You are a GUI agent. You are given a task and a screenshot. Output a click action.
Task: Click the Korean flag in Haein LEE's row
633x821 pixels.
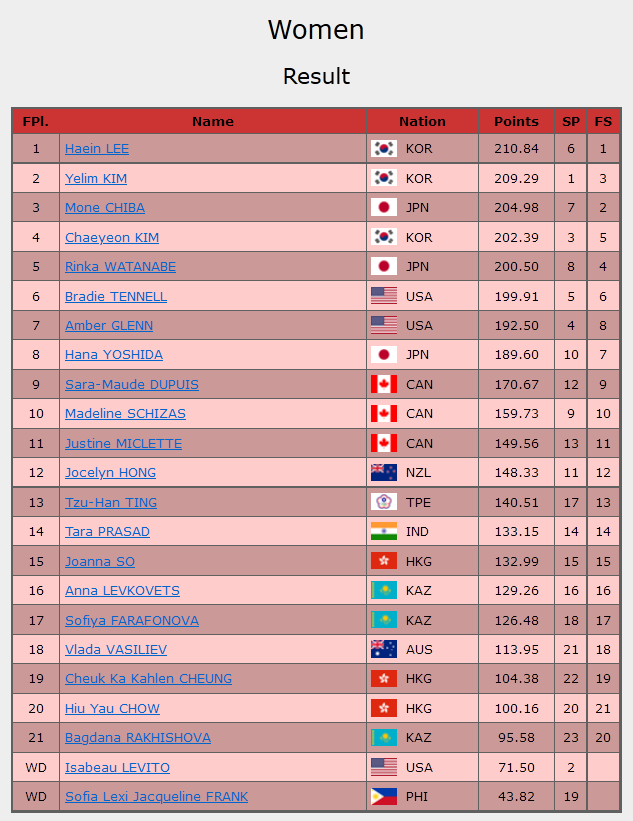tap(383, 149)
